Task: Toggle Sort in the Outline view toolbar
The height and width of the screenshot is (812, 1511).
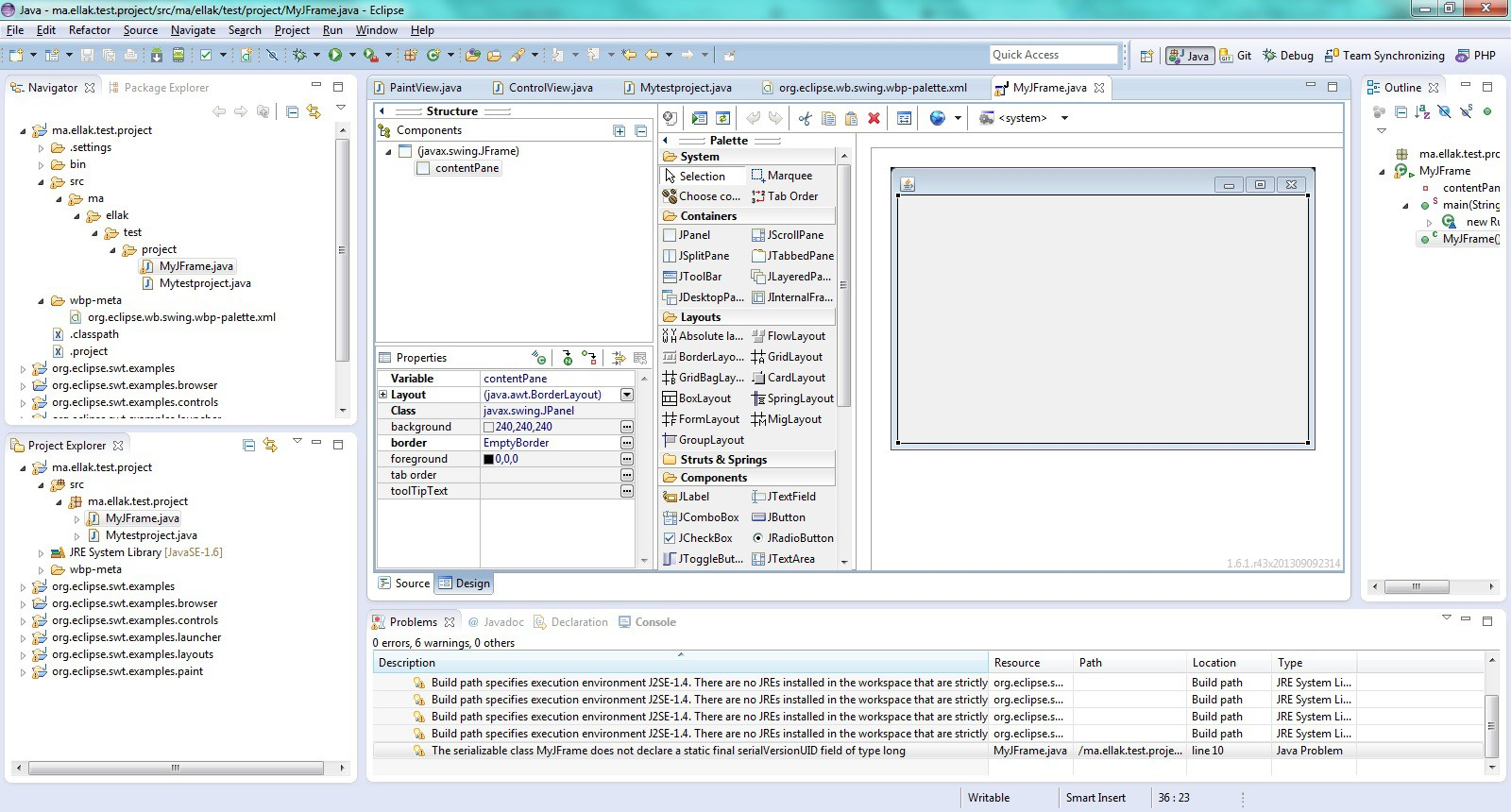Action: click(x=1422, y=111)
